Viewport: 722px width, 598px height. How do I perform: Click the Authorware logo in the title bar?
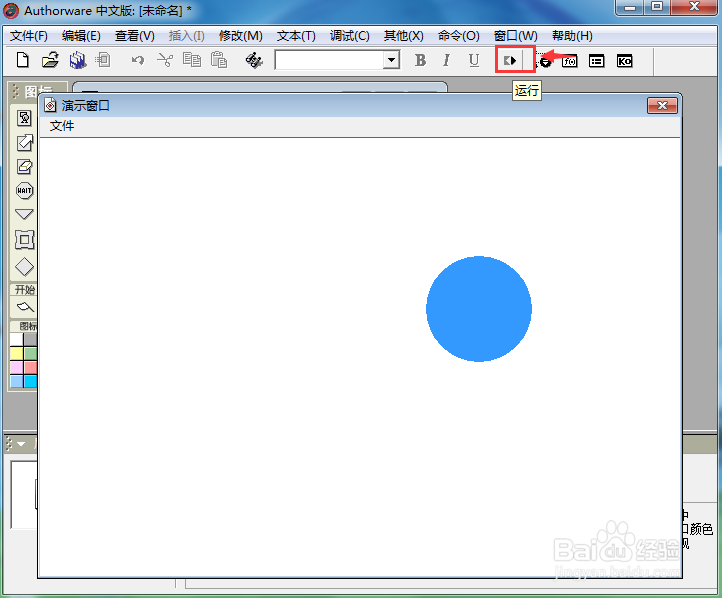pyautogui.click(x=11, y=11)
